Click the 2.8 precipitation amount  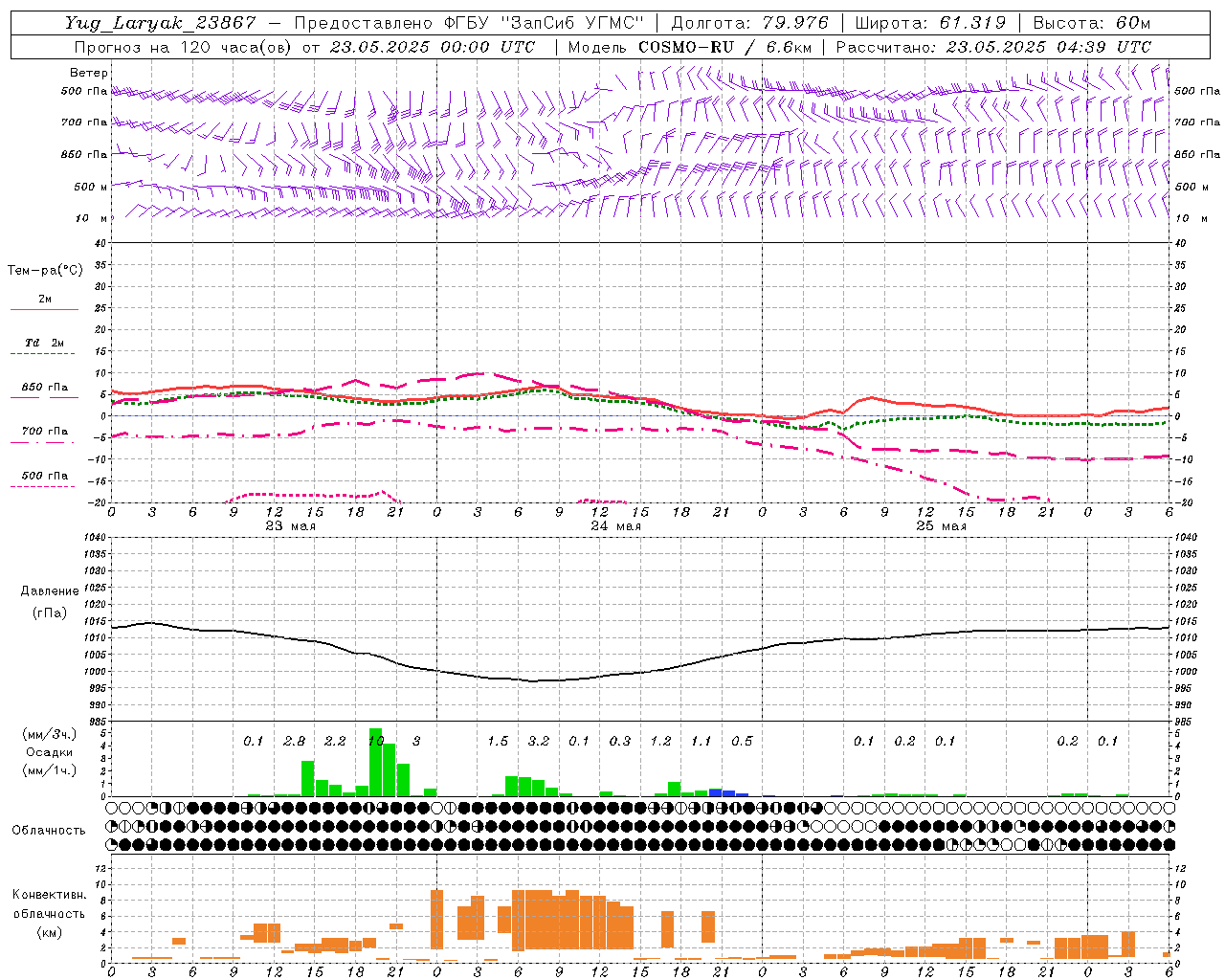[295, 742]
